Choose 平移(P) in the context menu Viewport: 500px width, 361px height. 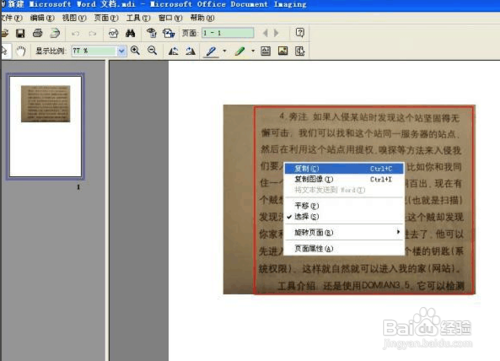(344, 206)
